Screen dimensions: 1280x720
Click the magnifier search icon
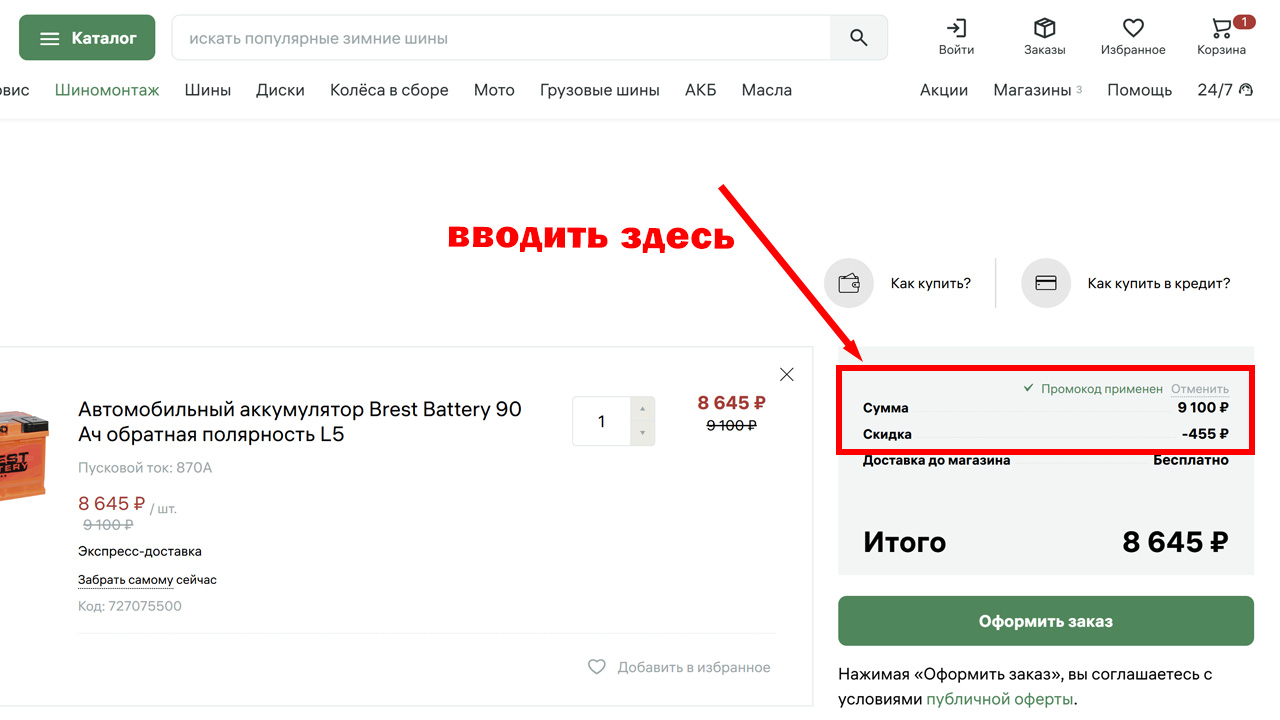tap(858, 38)
